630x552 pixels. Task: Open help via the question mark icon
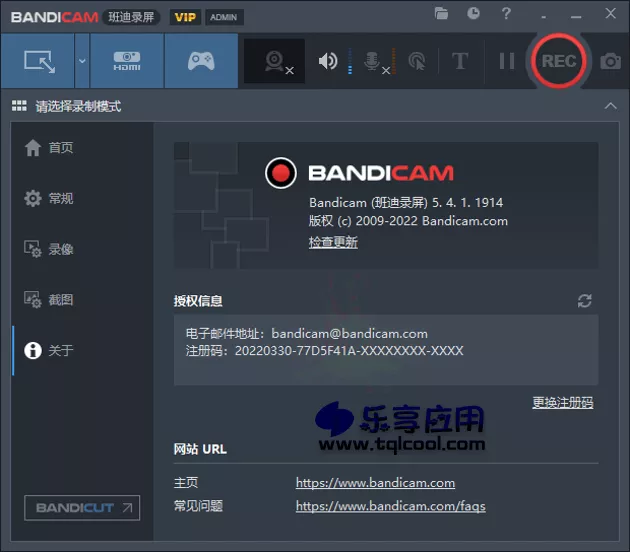tap(506, 13)
